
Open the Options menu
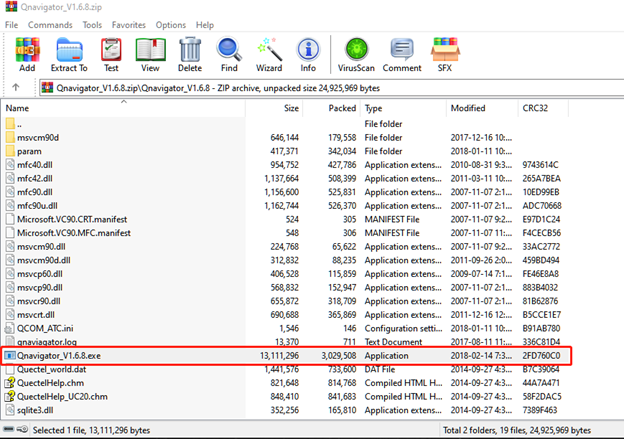[x=171, y=24]
